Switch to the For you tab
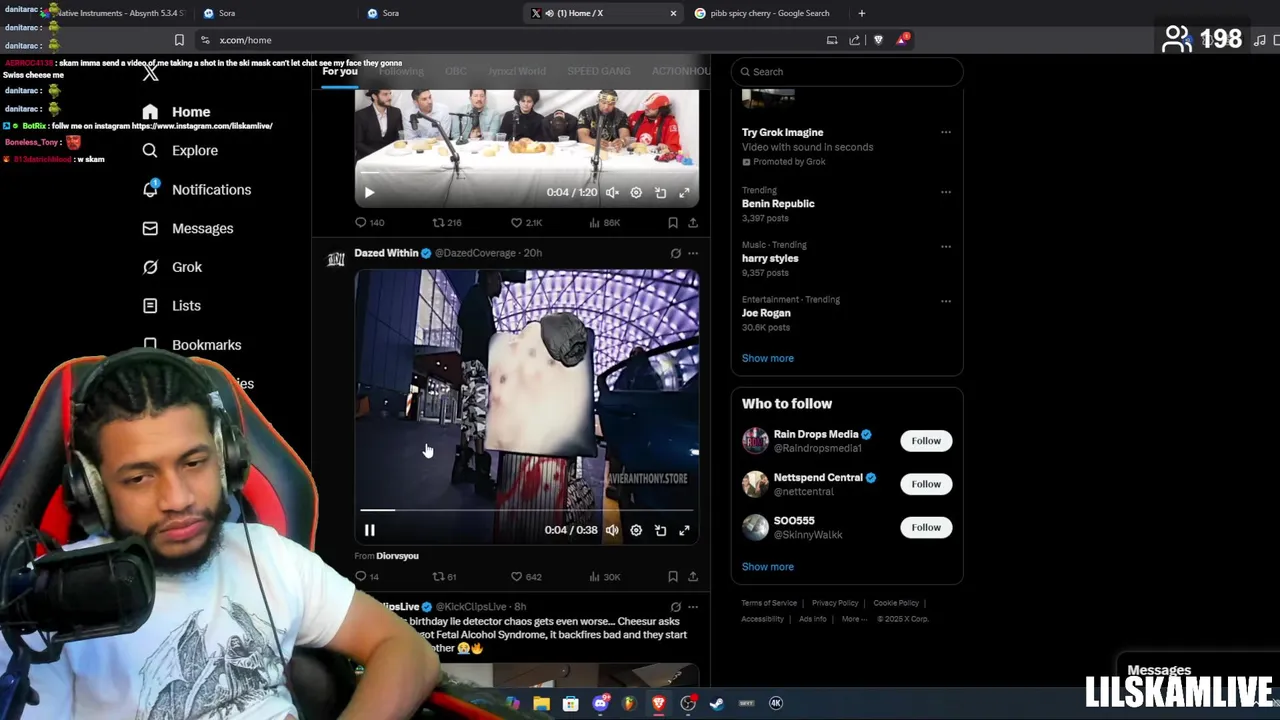 tap(340, 72)
